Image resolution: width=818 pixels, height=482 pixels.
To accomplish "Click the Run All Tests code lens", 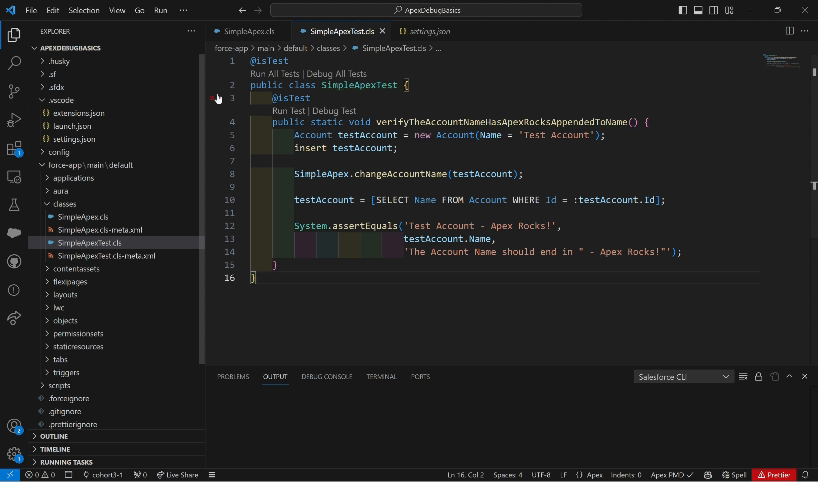I will [x=276, y=74].
